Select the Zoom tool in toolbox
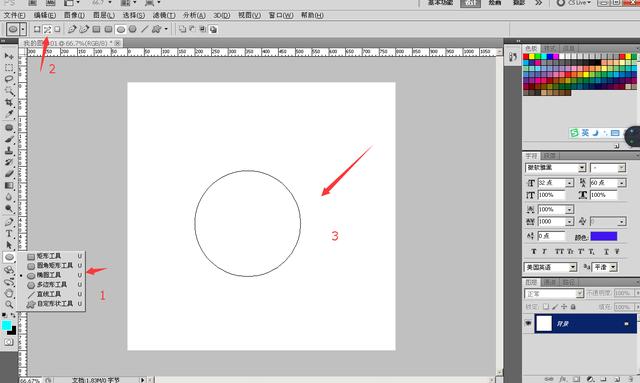 click(9, 305)
